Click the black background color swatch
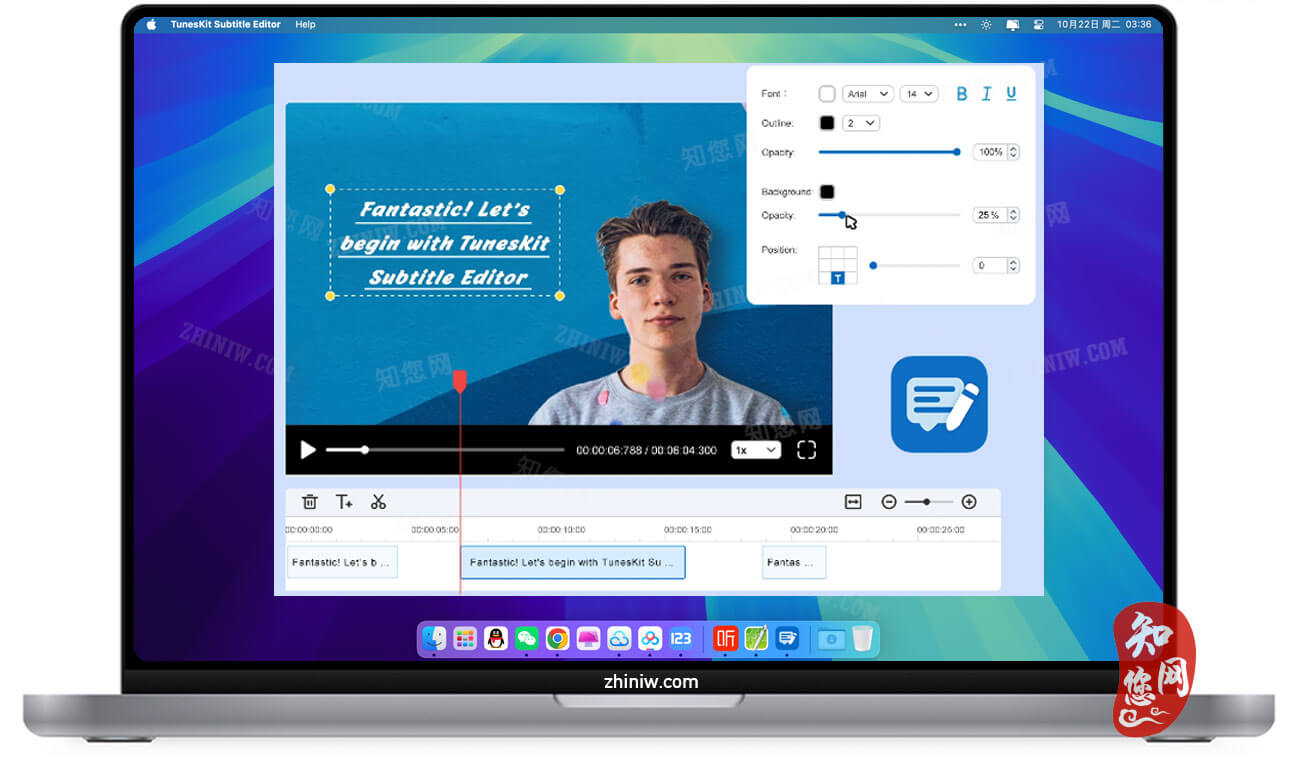The height and width of the screenshot is (779, 1298). point(827,192)
